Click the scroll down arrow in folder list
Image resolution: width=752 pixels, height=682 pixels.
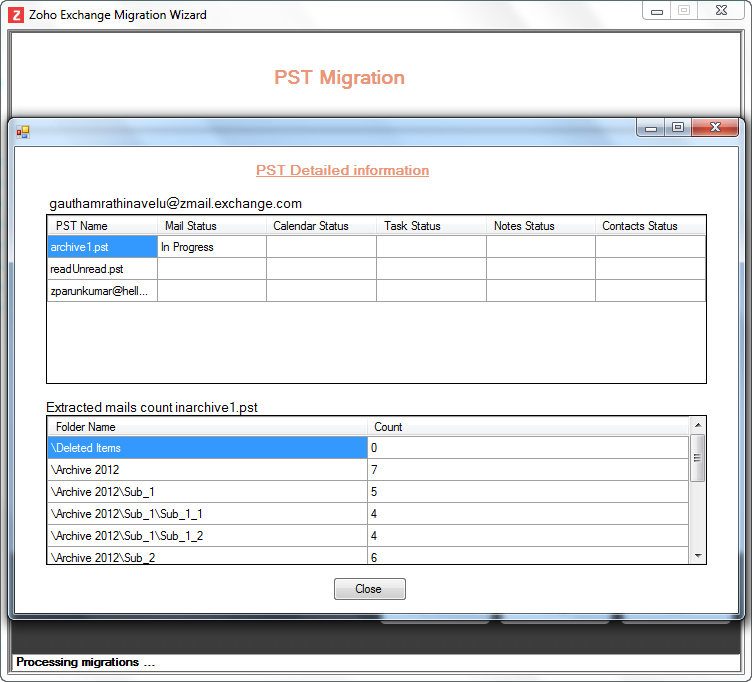click(698, 556)
